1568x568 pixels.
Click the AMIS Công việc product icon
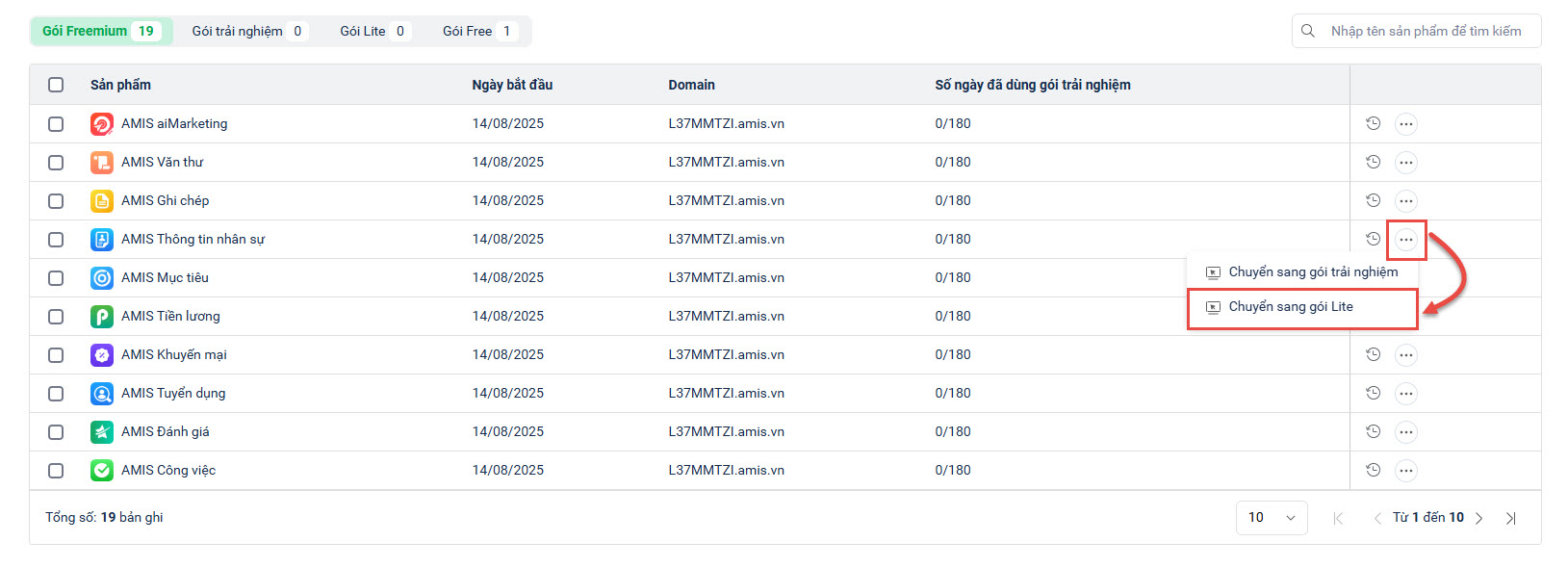101,471
